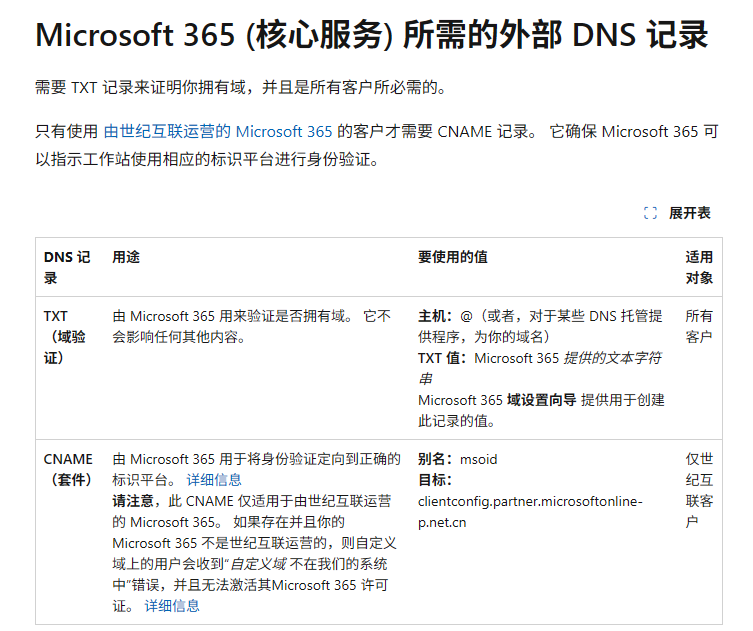Click the 要使用的值 column header
Viewport: 753px width, 631px height.
(453, 257)
